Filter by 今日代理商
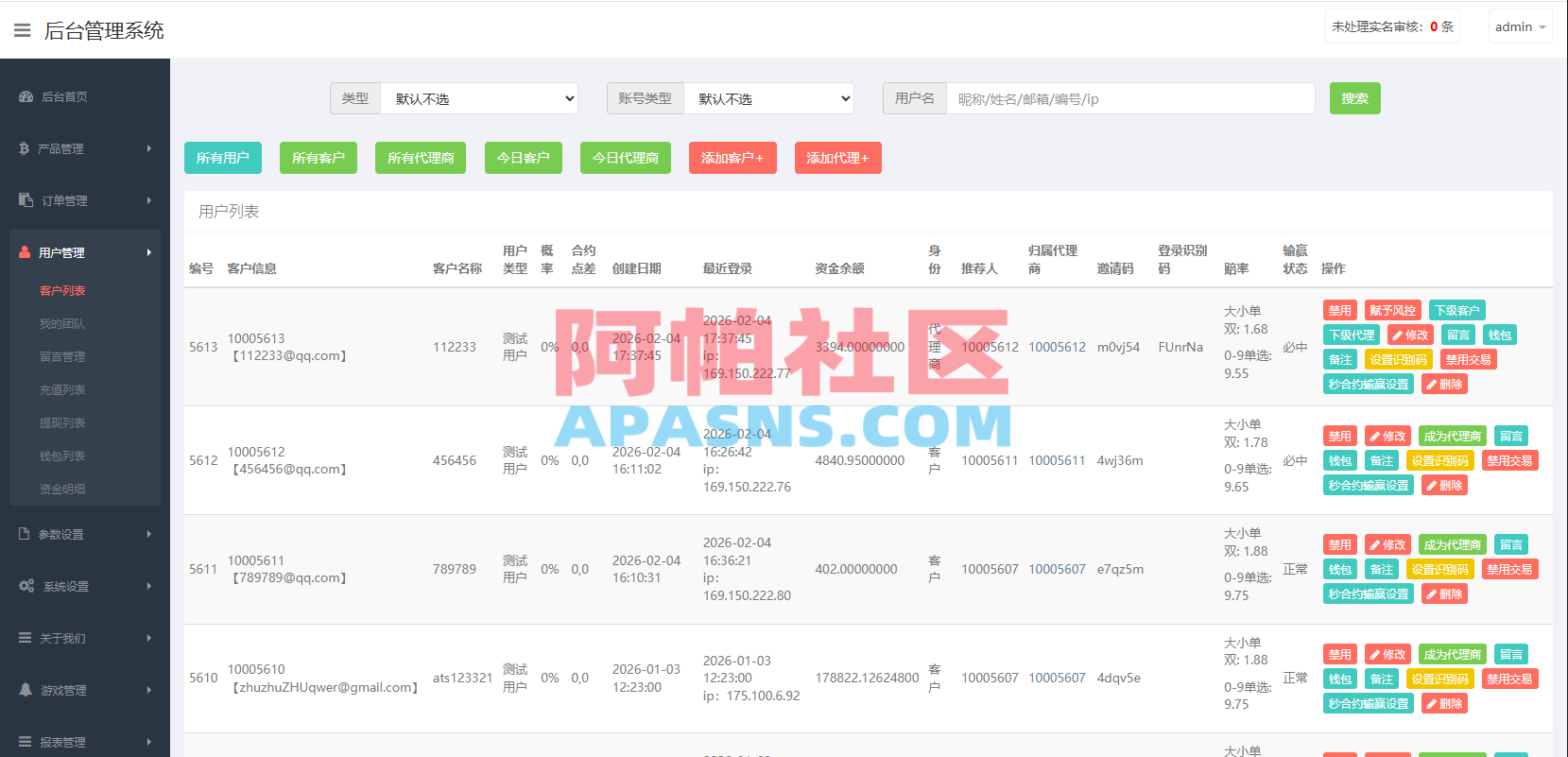The image size is (1568, 757). (x=626, y=158)
